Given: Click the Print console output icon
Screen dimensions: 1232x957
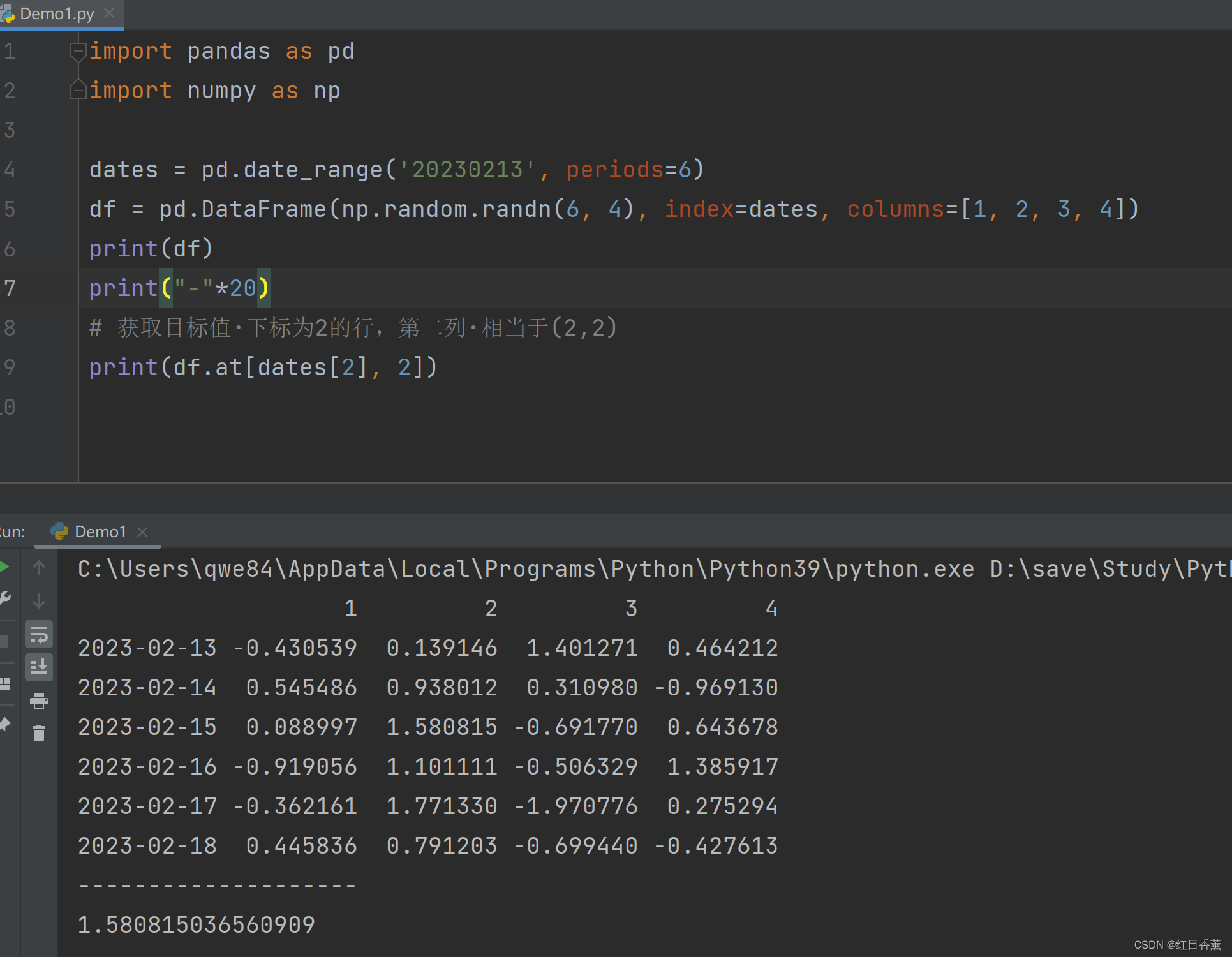Looking at the screenshot, I should (x=39, y=701).
